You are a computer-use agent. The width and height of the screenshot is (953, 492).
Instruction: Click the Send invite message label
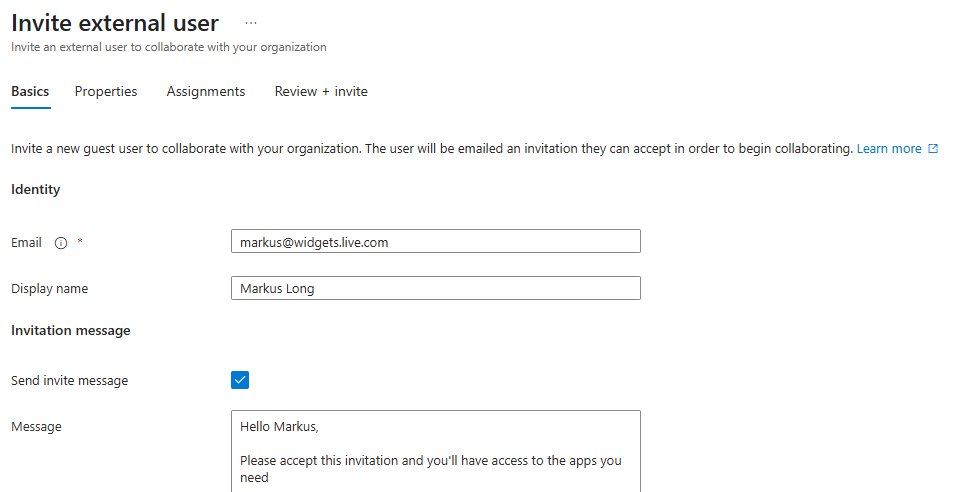pyautogui.click(x=69, y=381)
